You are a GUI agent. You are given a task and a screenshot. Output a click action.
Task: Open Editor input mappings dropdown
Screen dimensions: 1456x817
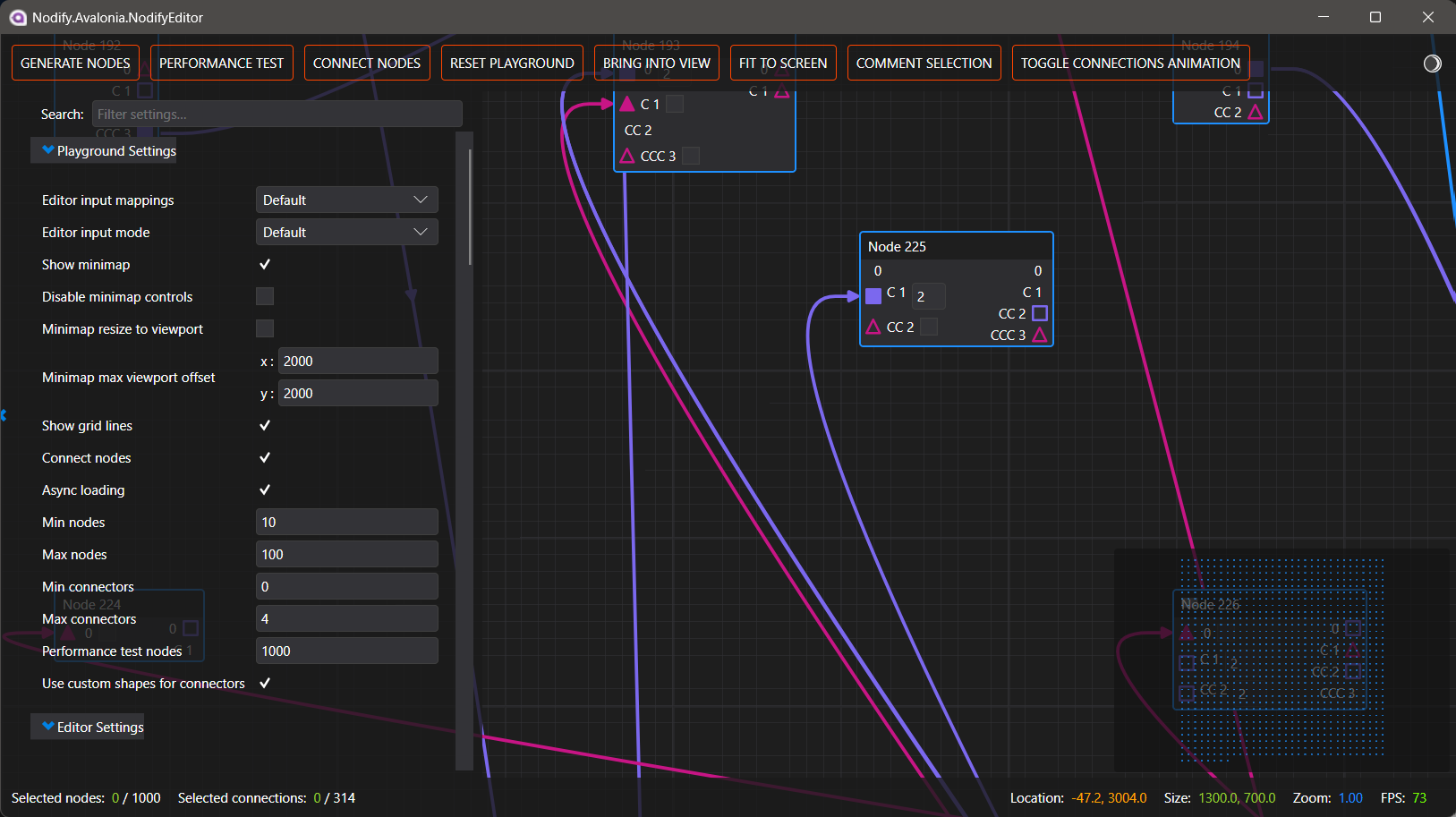(x=347, y=200)
